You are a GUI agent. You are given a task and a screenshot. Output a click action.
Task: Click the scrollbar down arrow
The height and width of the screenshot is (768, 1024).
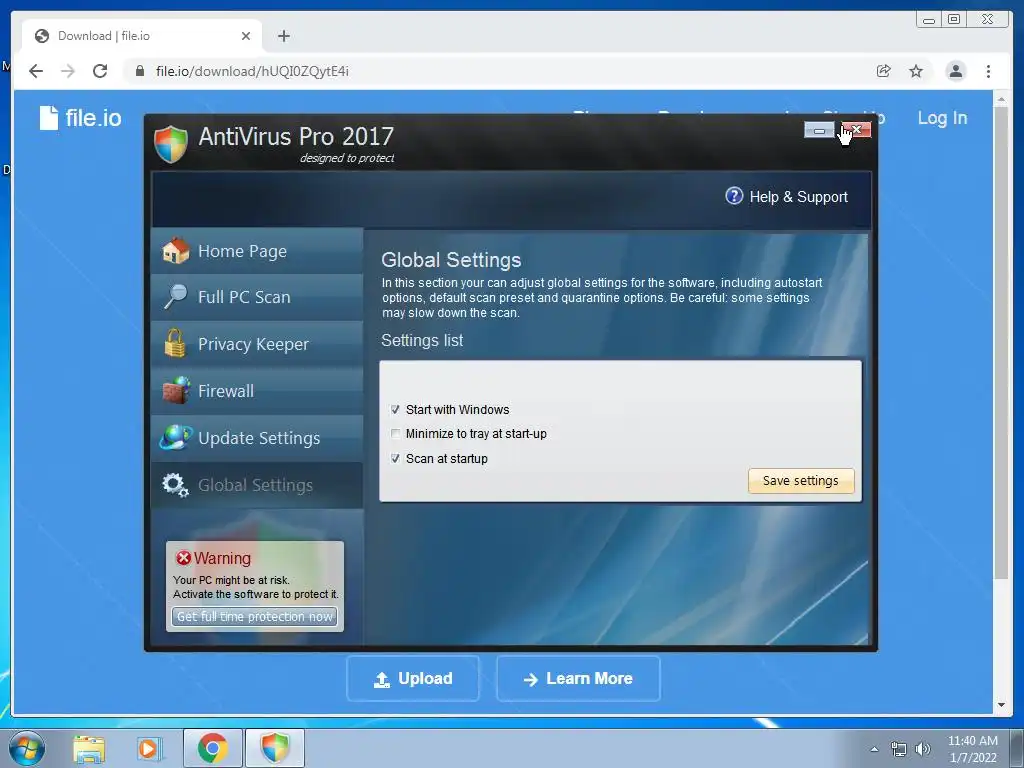pyautogui.click(x=1000, y=705)
